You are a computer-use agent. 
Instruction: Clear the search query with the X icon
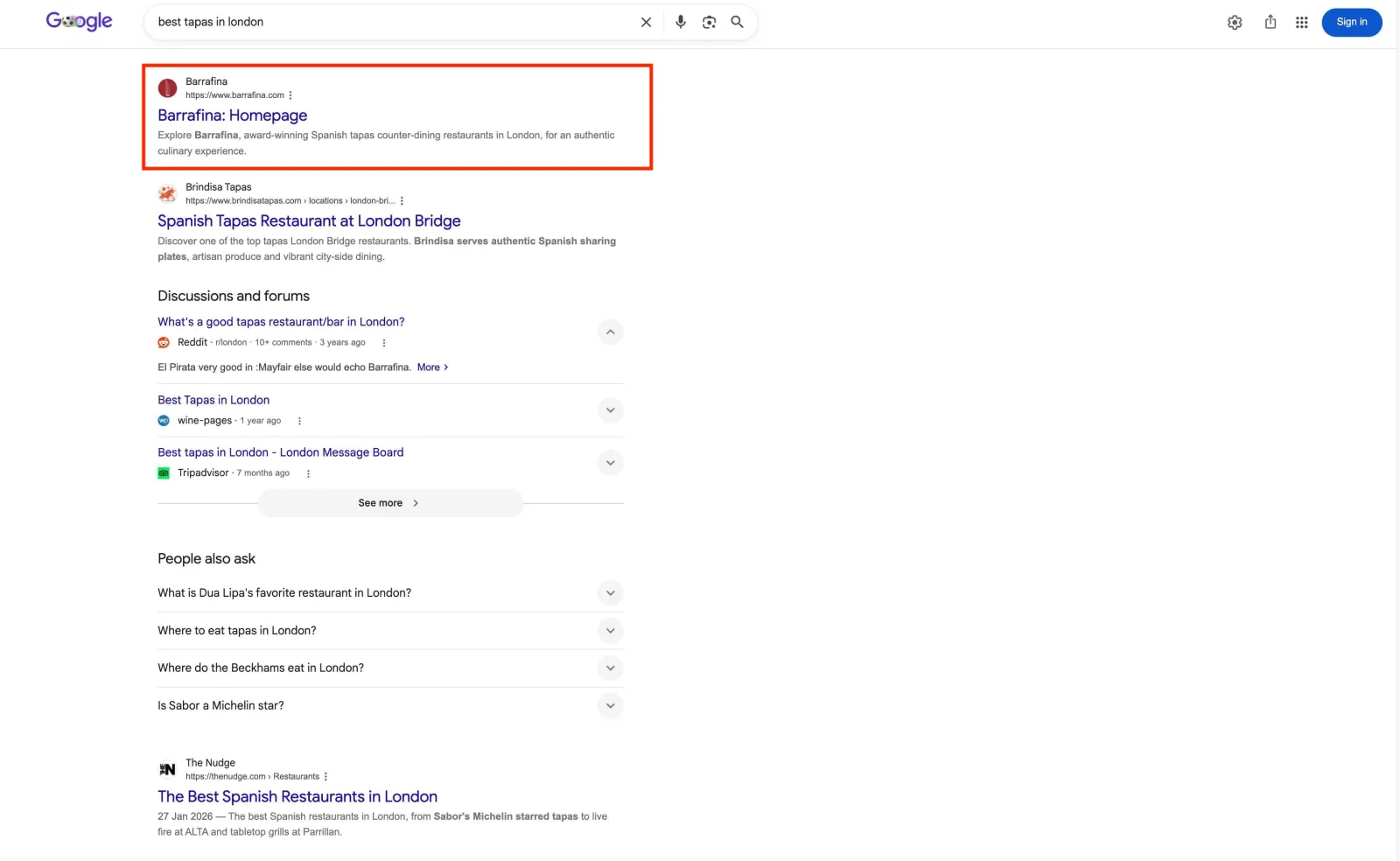tap(646, 22)
